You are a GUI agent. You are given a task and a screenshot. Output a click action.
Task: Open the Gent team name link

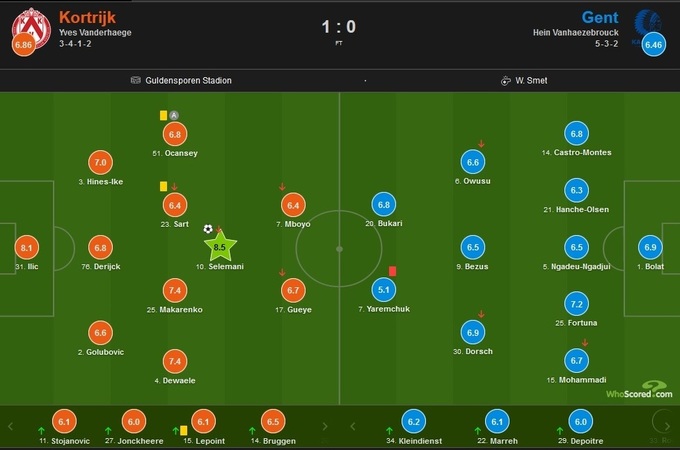[603, 17]
